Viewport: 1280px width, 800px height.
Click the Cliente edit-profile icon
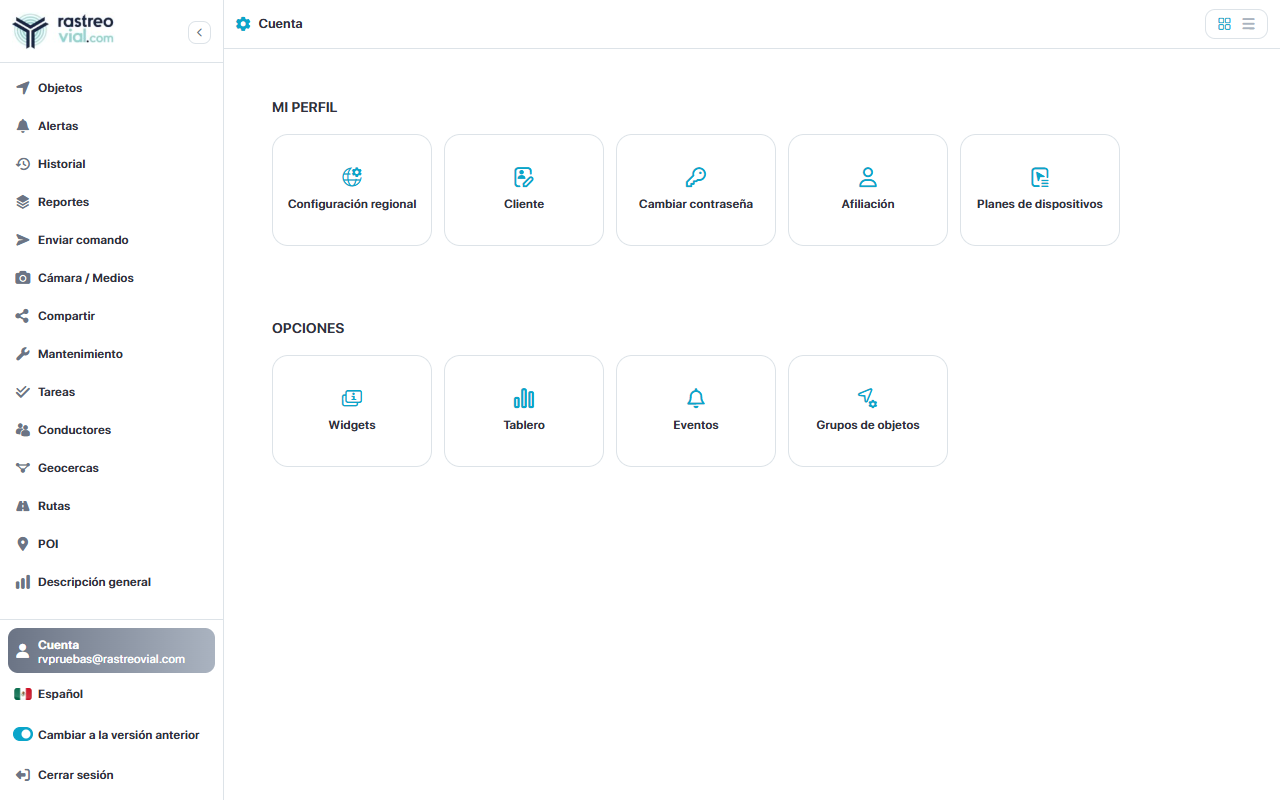pyautogui.click(x=524, y=177)
